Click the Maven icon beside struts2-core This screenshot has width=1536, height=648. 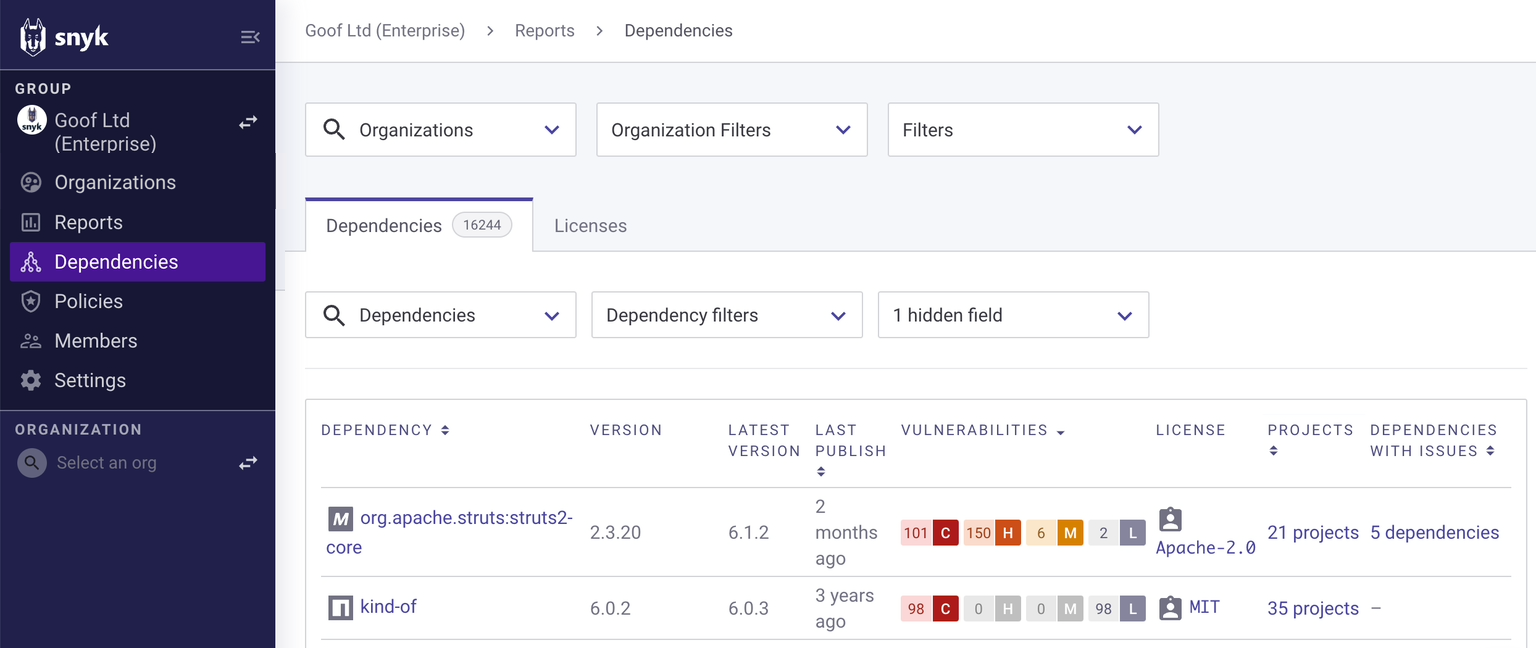(x=341, y=519)
